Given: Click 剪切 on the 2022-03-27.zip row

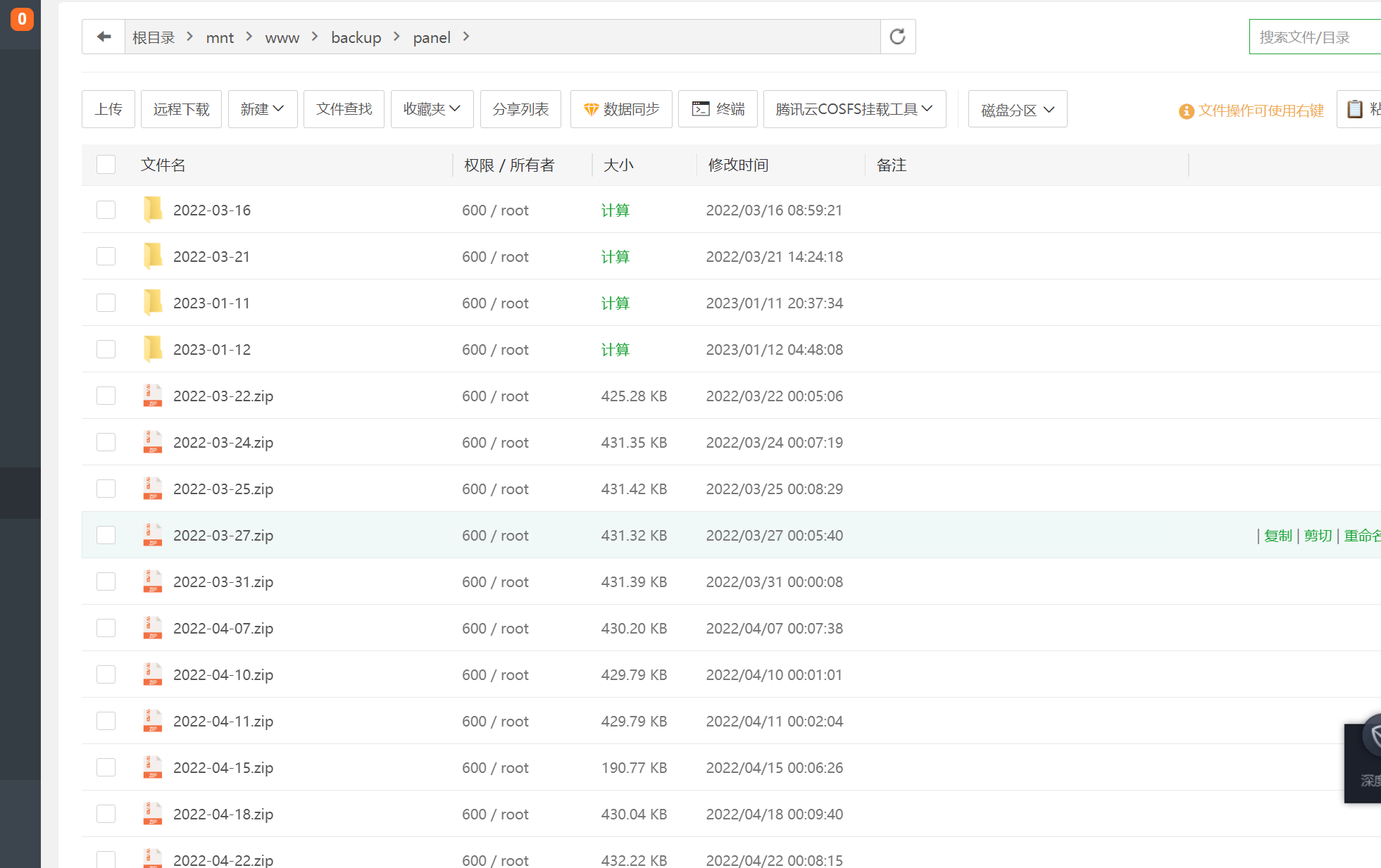Looking at the screenshot, I should tap(1318, 536).
